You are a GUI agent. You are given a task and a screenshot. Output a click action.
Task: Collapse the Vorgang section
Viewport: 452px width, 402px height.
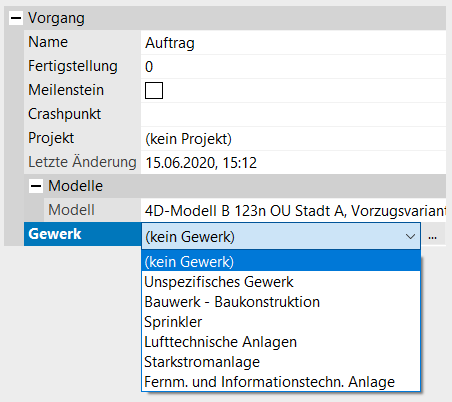point(16,18)
